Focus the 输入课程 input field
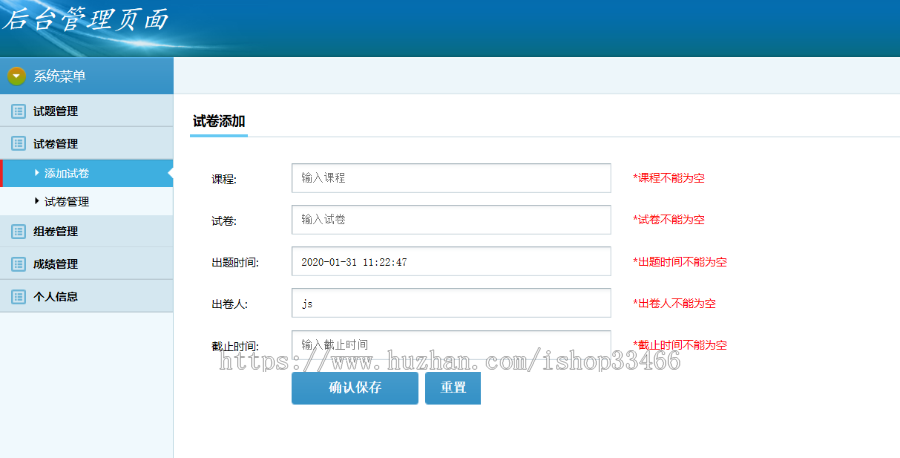The height and width of the screenshot is (458, 900). pos(451,178)
